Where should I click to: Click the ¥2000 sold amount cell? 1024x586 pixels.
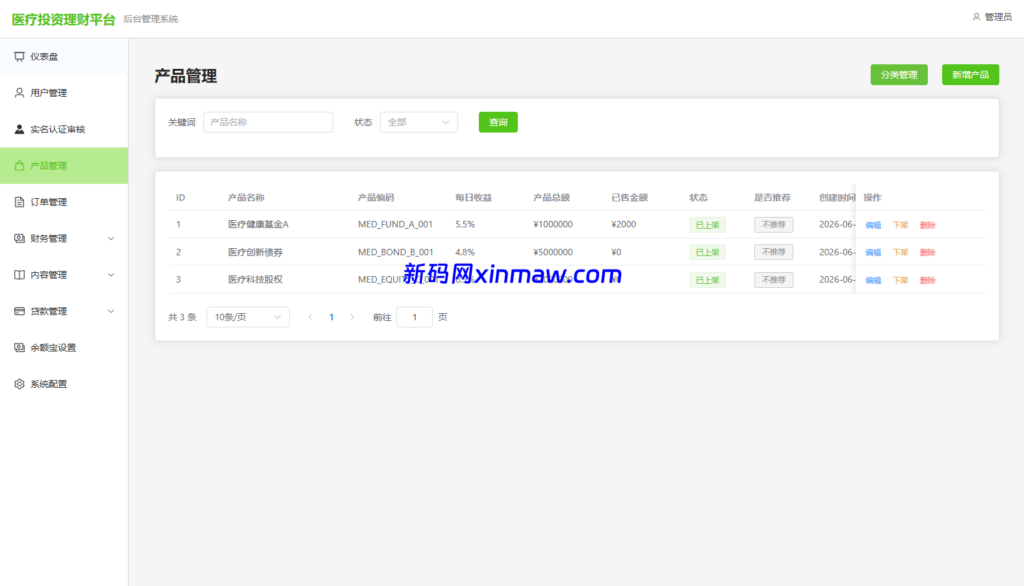(624, 224)
